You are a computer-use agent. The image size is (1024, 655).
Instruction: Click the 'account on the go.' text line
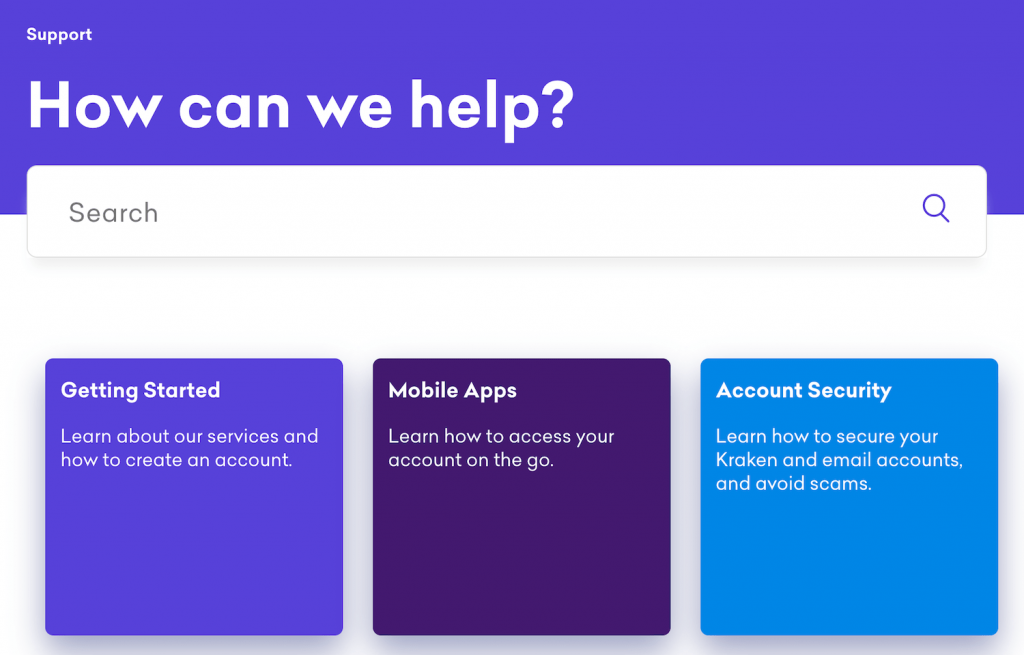point(471,460)
